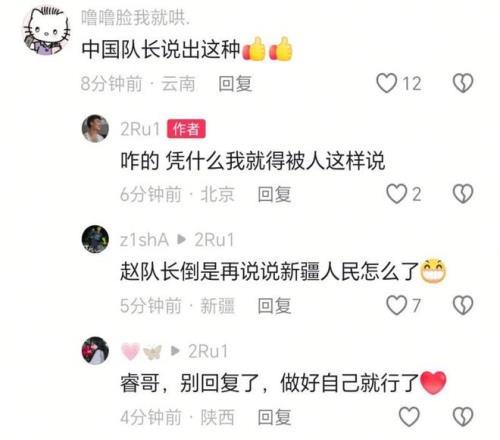Reply to z1shA's comment from 新疆
Image resolution: width=500 pixels, height=440 pixels.
pos(274,306)
